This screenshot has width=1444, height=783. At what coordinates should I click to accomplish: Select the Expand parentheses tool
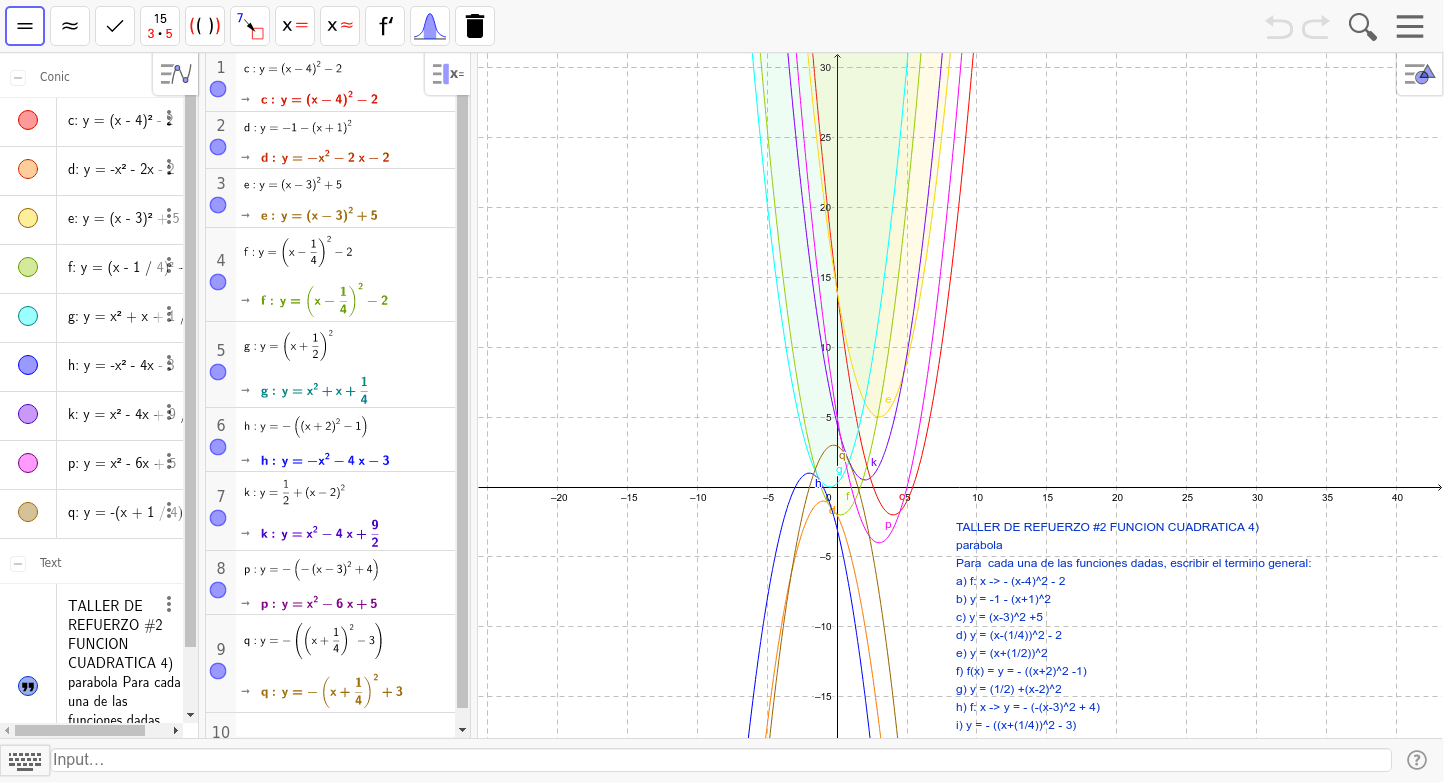tap(205, 26)
